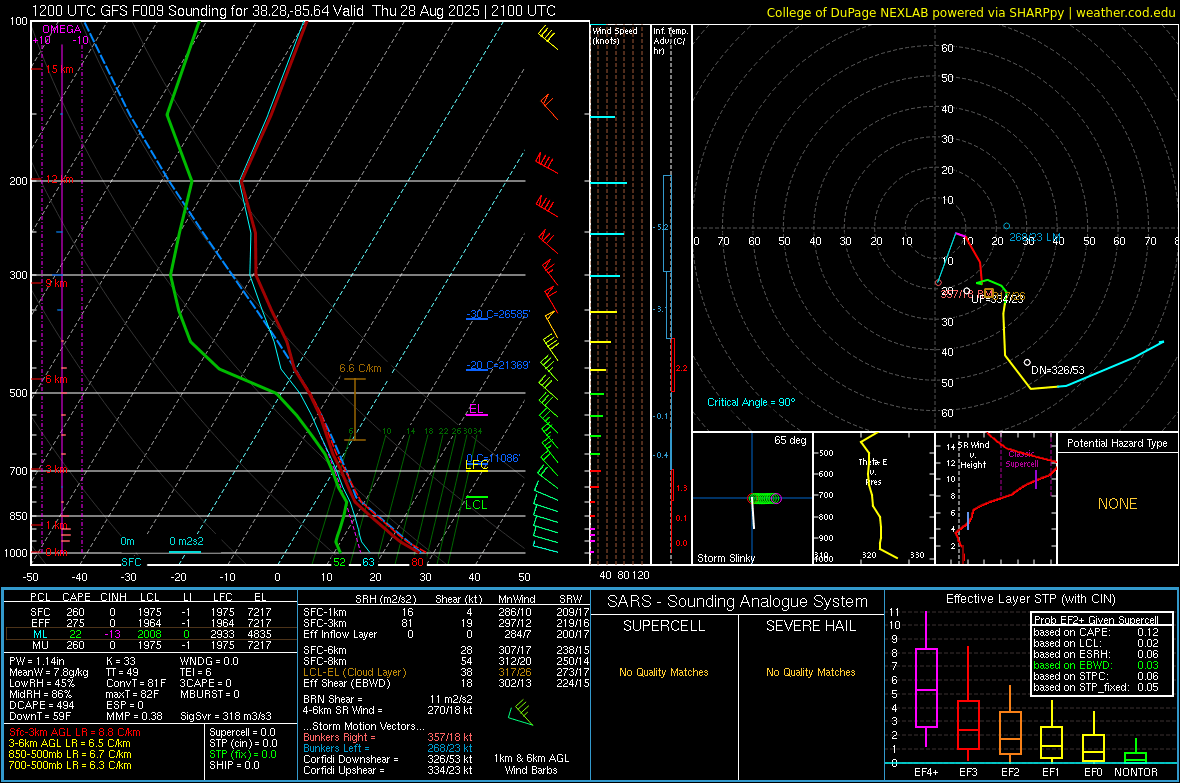Image resolution: width=1180 pixels, height=783 pixels.
Task: Click the Theta-E v. Pres panel title
Action: (873, 472)
